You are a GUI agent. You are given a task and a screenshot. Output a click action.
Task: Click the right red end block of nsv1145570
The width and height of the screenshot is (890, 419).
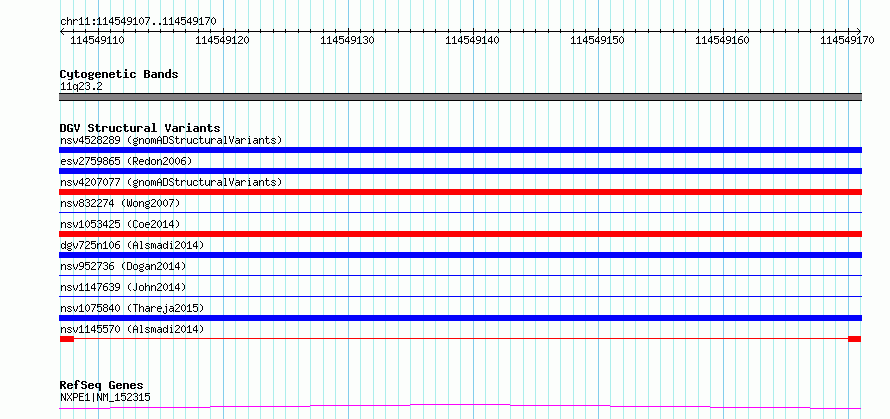[x=855, y=339]
